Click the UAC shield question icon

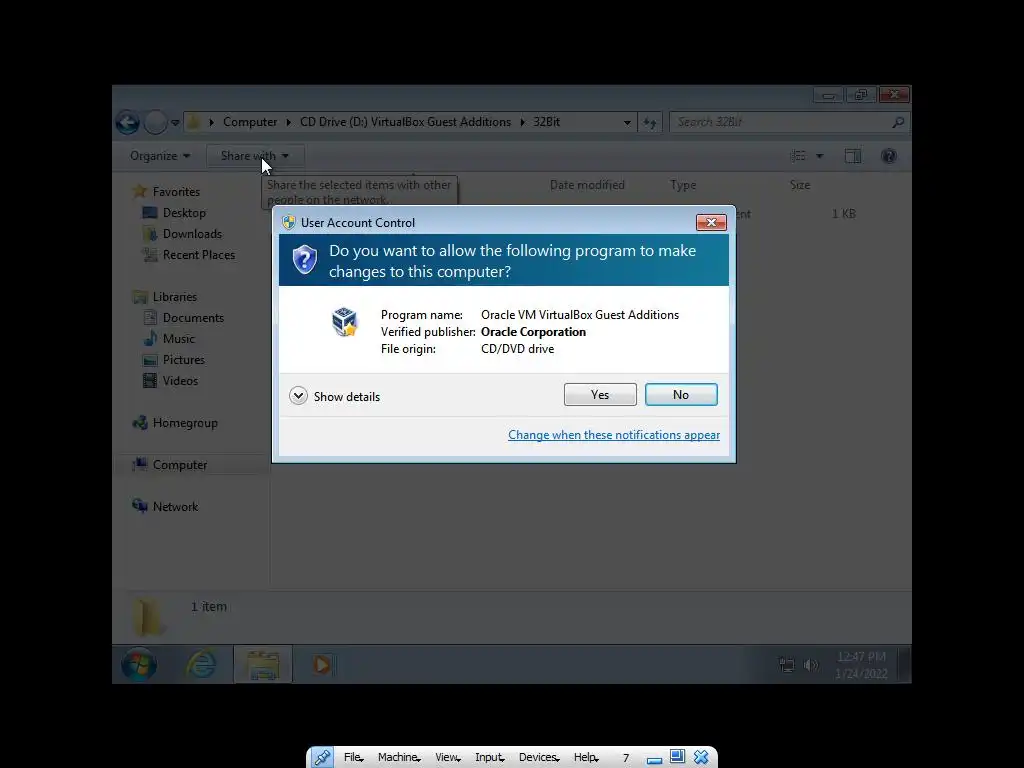click(x=304, y=259)
